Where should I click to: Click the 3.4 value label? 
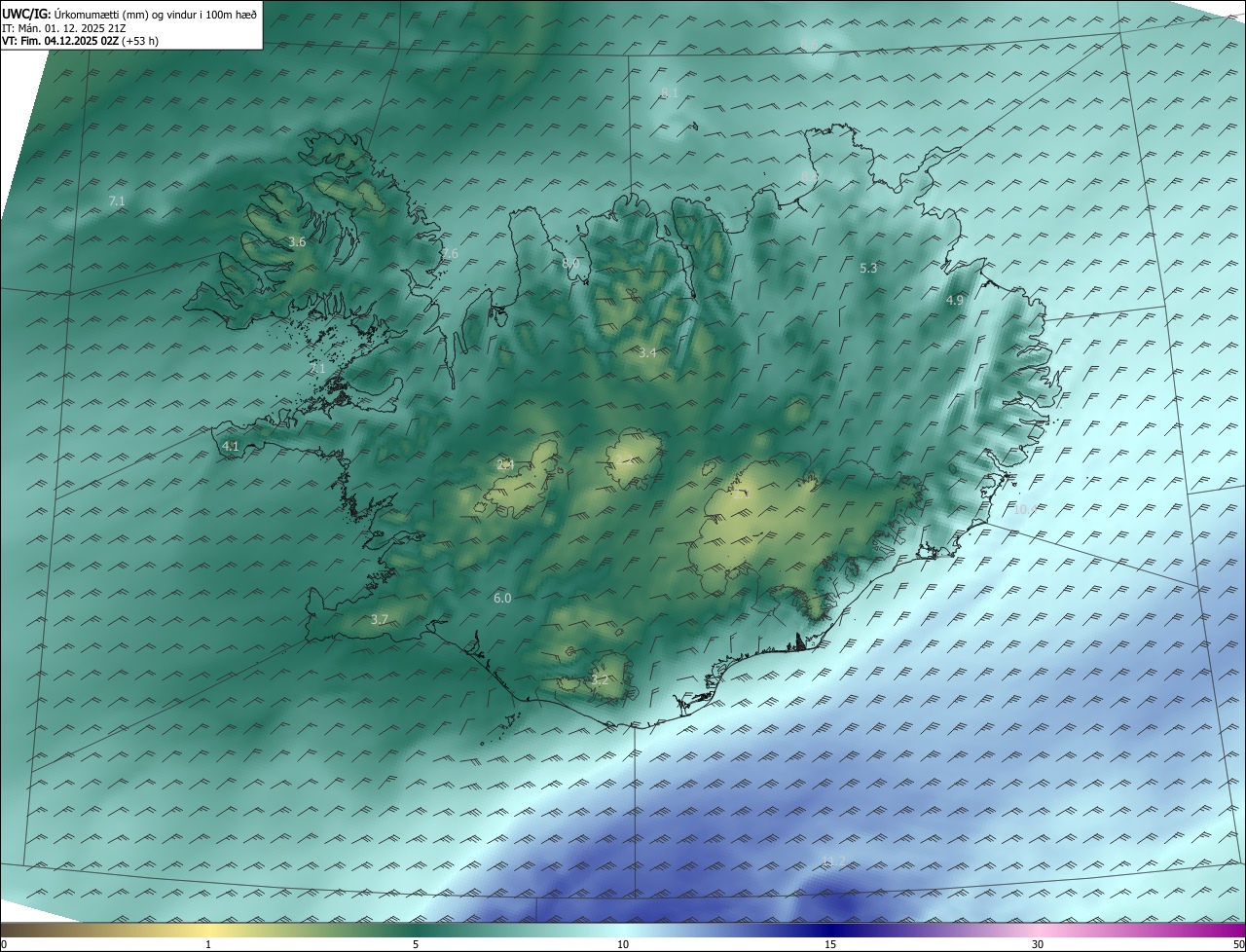pos(647,352)
